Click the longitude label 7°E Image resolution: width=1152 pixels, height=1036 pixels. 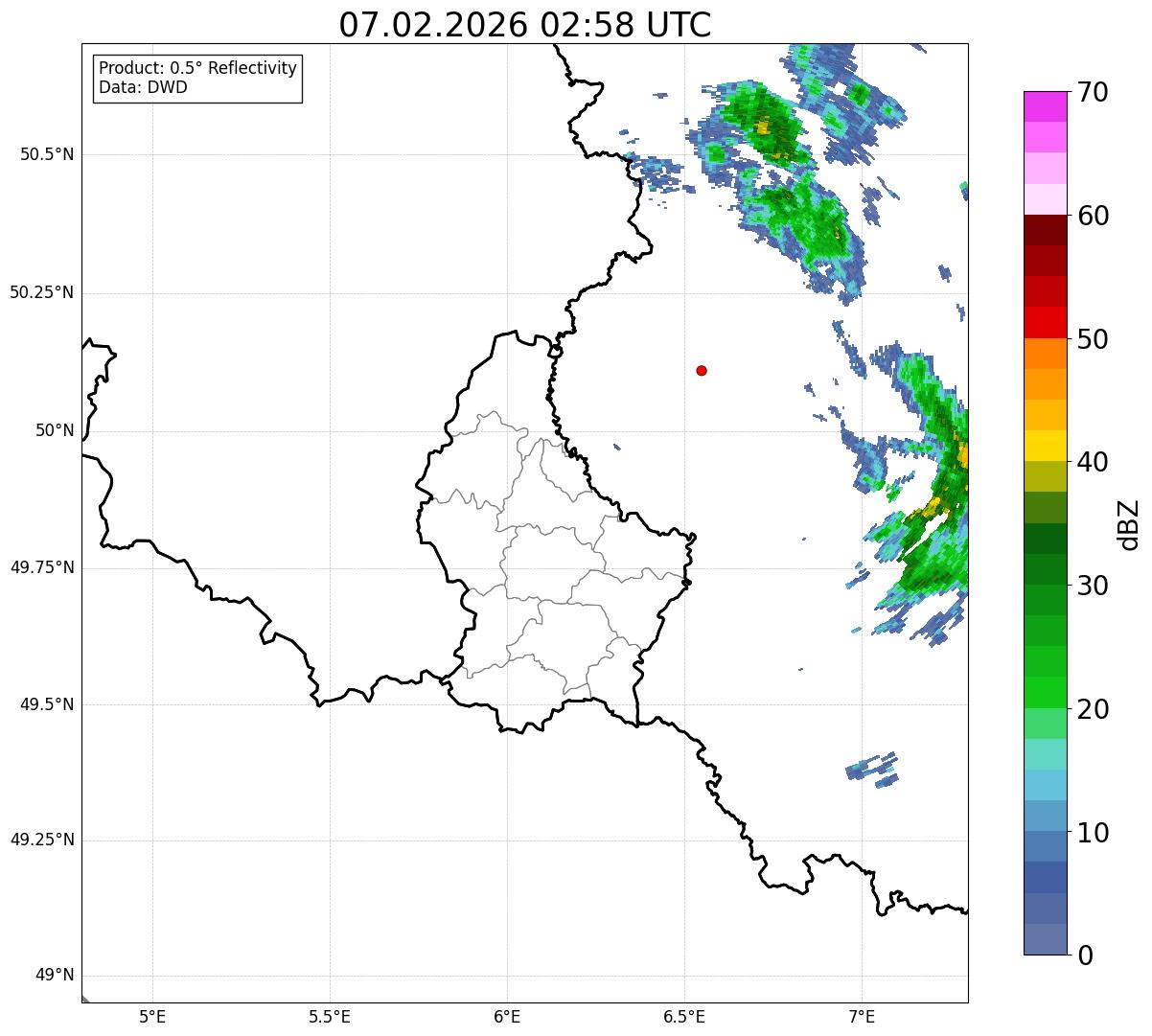pos(862,1016)
